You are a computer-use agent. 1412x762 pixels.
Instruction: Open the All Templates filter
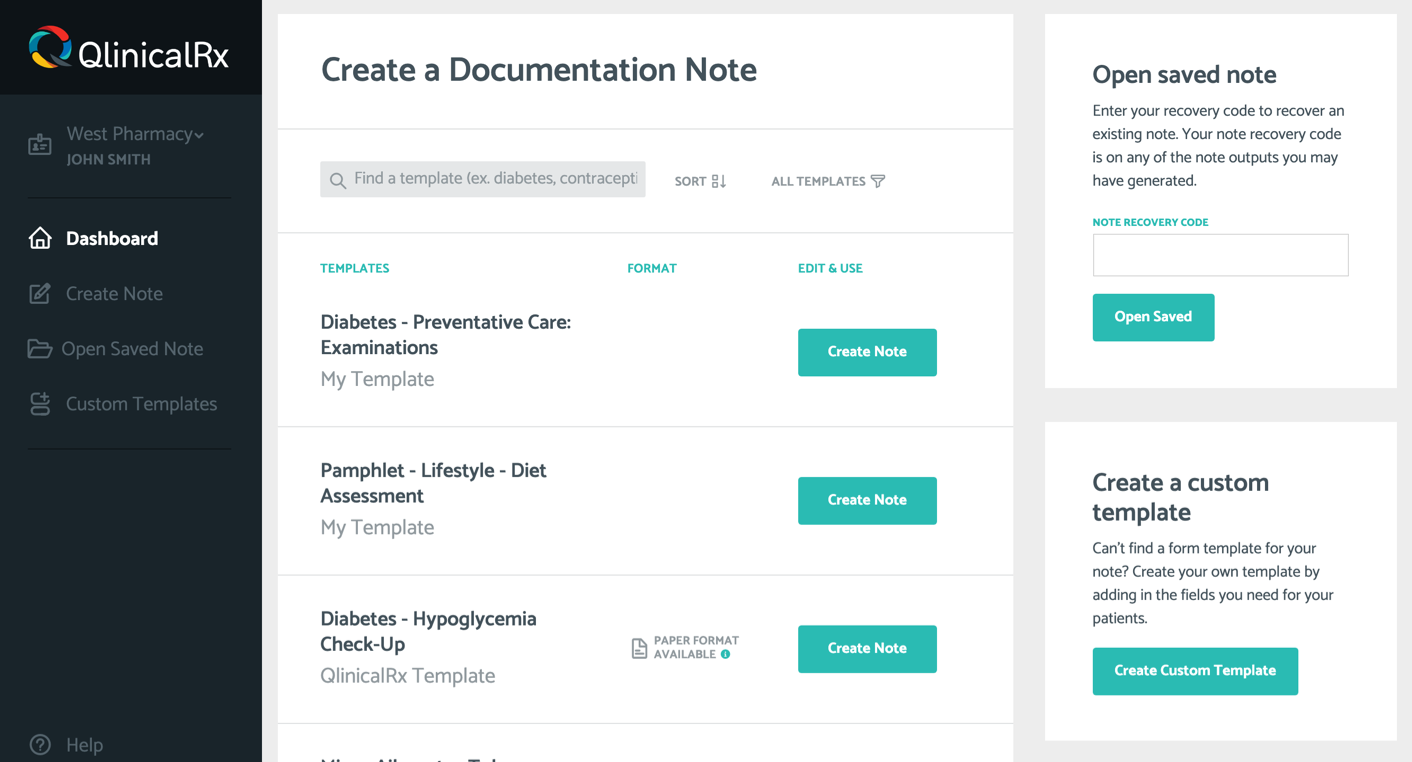[x=827, y=181]
